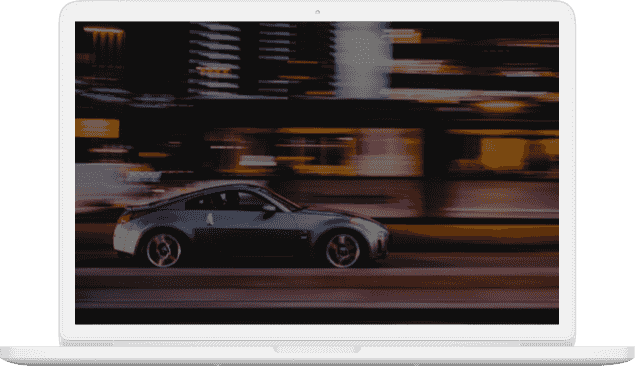The width and height of the screenshot is (635, 366).
Task: Click the orange blurred rectangle at left edge
Action: 97,128
